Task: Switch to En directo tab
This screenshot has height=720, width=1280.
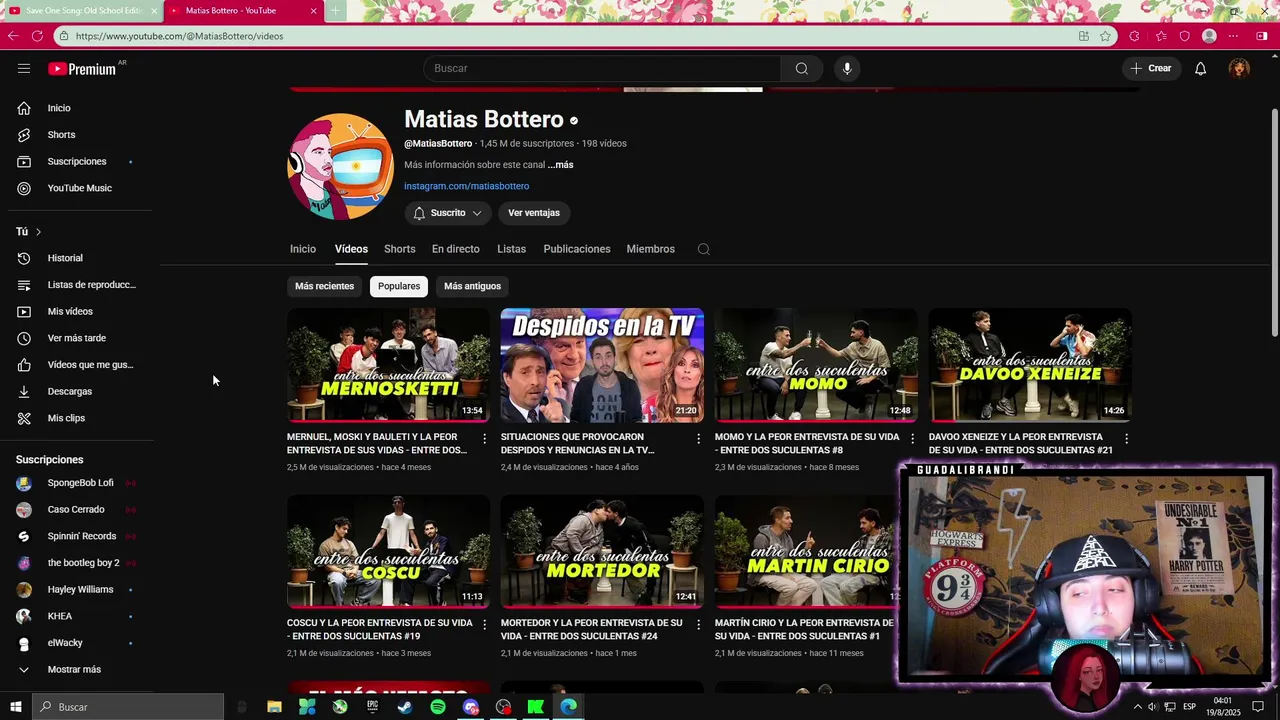Action: click(x=456, y=249)
